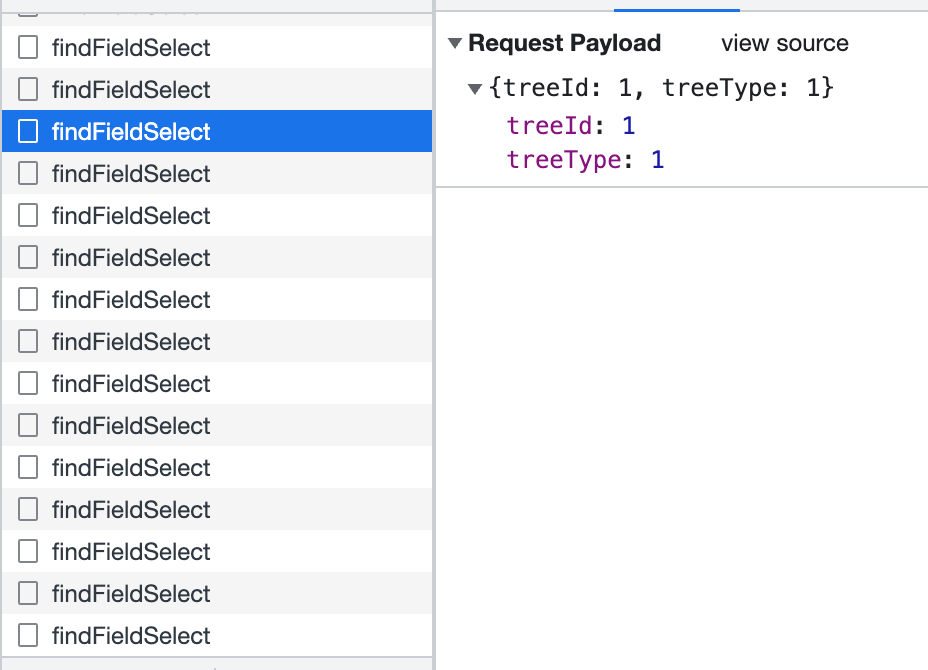The image size is (928, 670).
Task: Click the value next to treeType
Action: [x=657, y=159]
